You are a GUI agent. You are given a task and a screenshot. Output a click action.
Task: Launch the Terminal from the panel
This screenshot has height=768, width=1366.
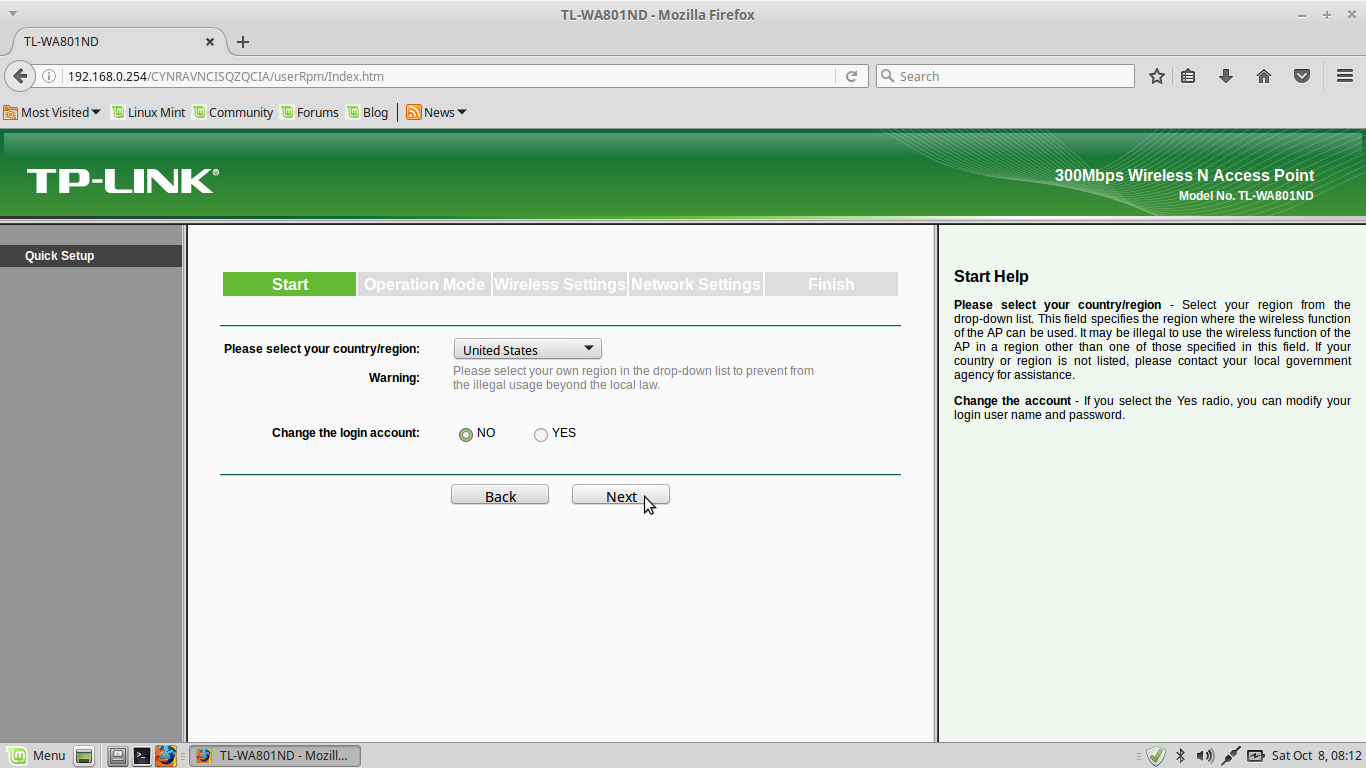[142, 756]
